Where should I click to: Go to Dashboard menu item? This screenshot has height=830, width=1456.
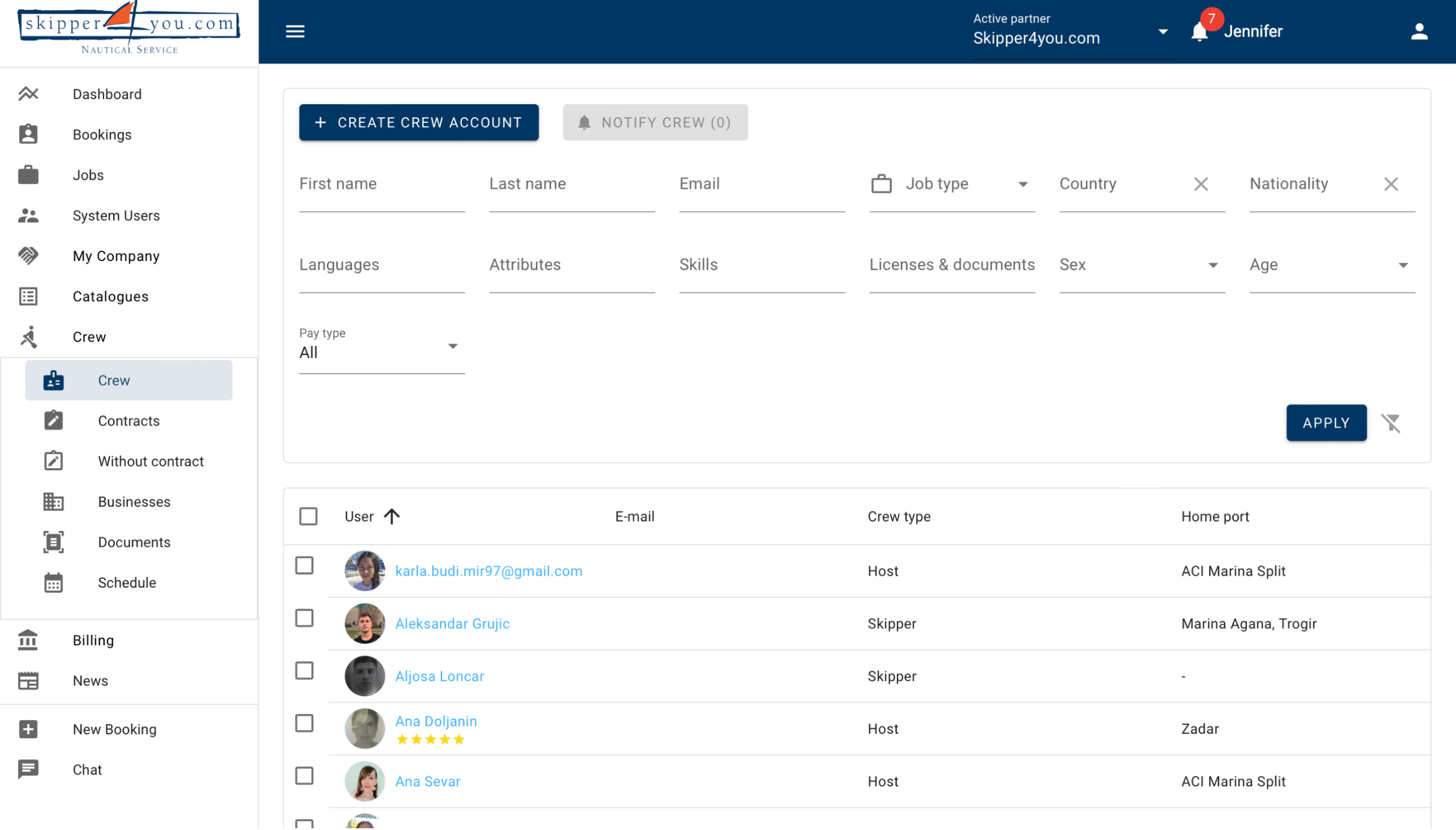coord(107,94)
